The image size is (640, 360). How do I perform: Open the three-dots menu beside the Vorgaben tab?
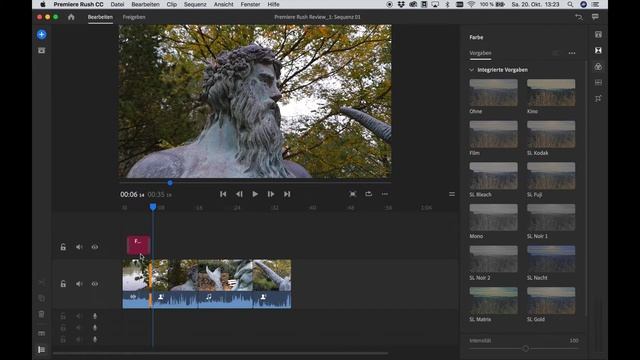click(x=572, y=53)
